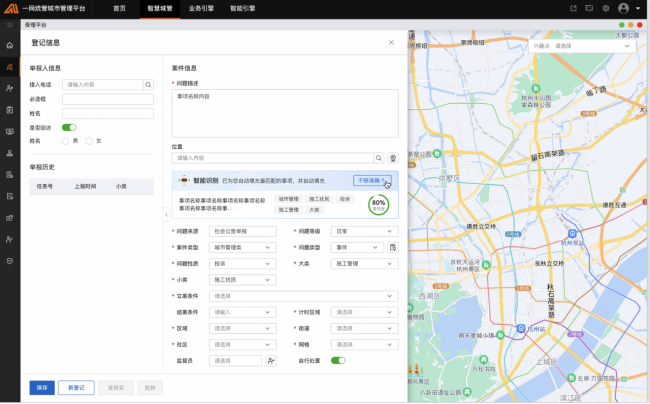Screen dimensions: 650x404
Task: Click the 保存 button
Action: 42,387
